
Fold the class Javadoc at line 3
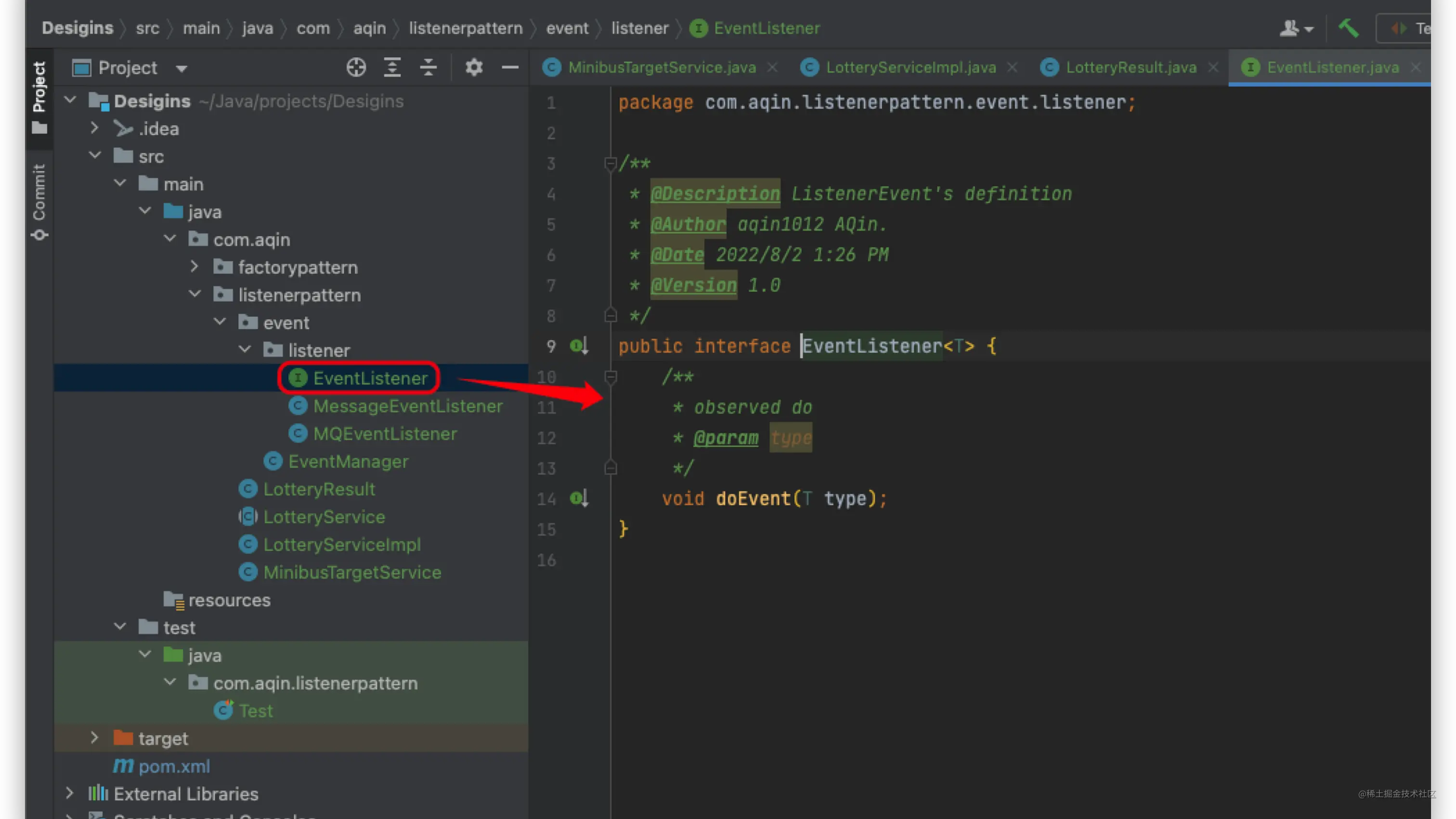click(610, 164)
